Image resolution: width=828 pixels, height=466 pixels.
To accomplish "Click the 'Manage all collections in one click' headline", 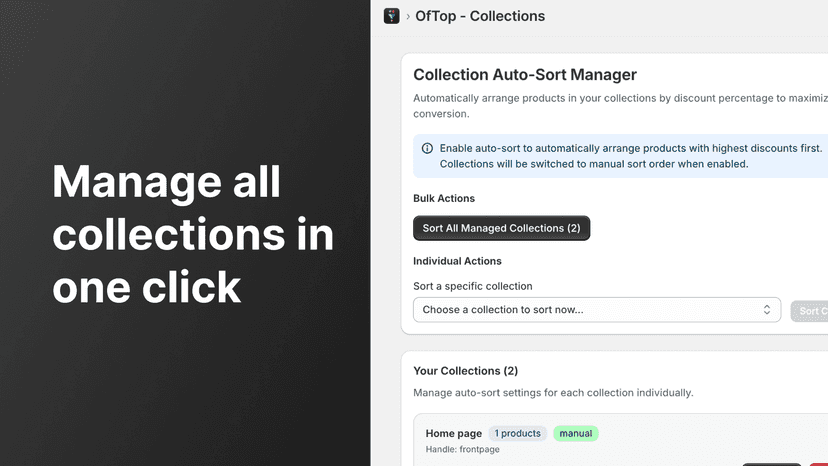I will (x=193, y=234).
